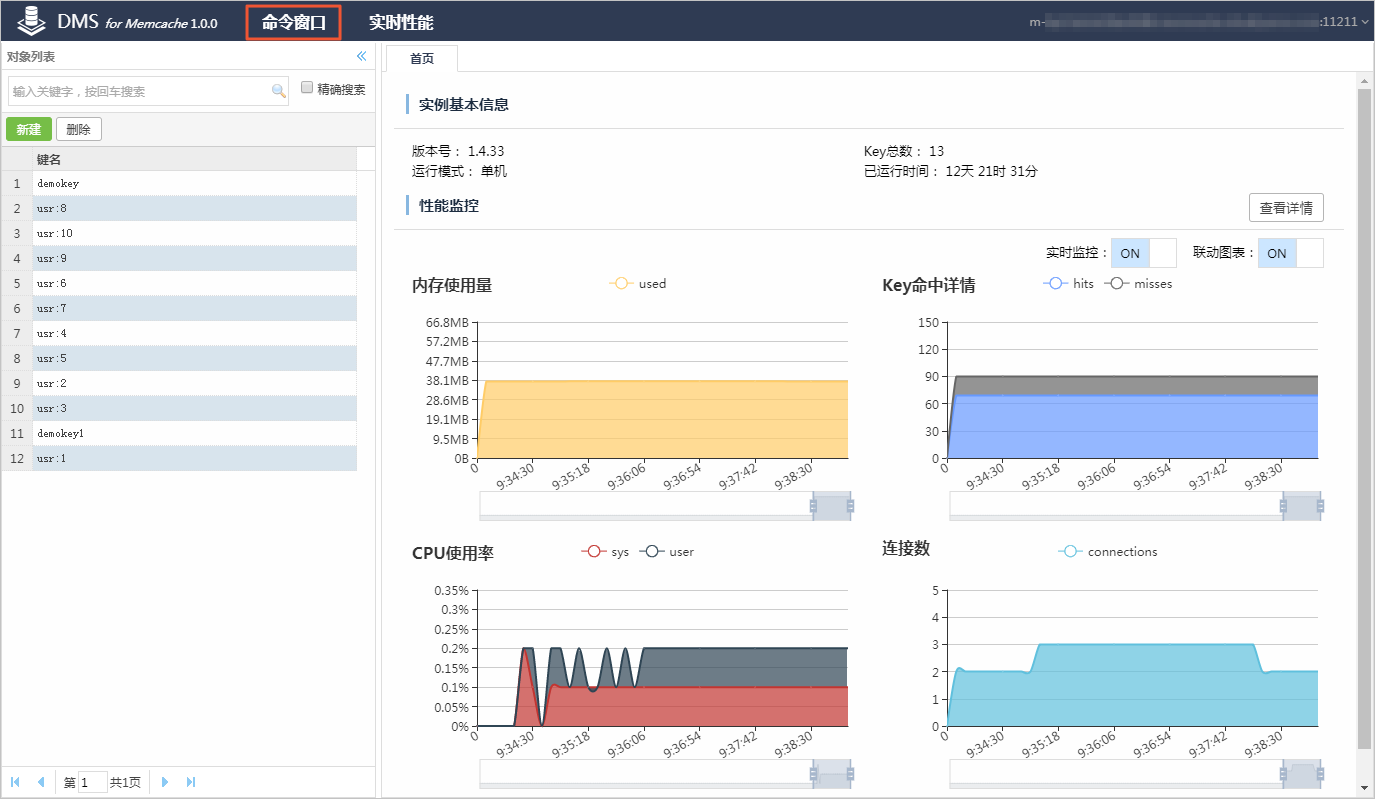Open the command window menu

294,22
